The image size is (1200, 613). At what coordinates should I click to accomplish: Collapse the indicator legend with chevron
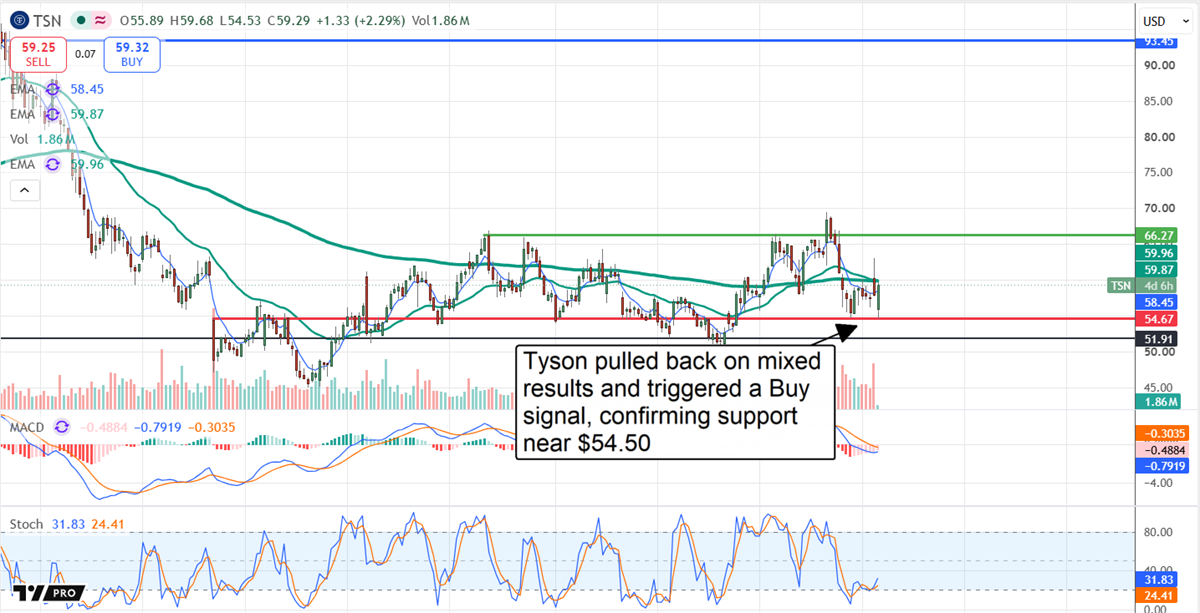click(26, 189)
